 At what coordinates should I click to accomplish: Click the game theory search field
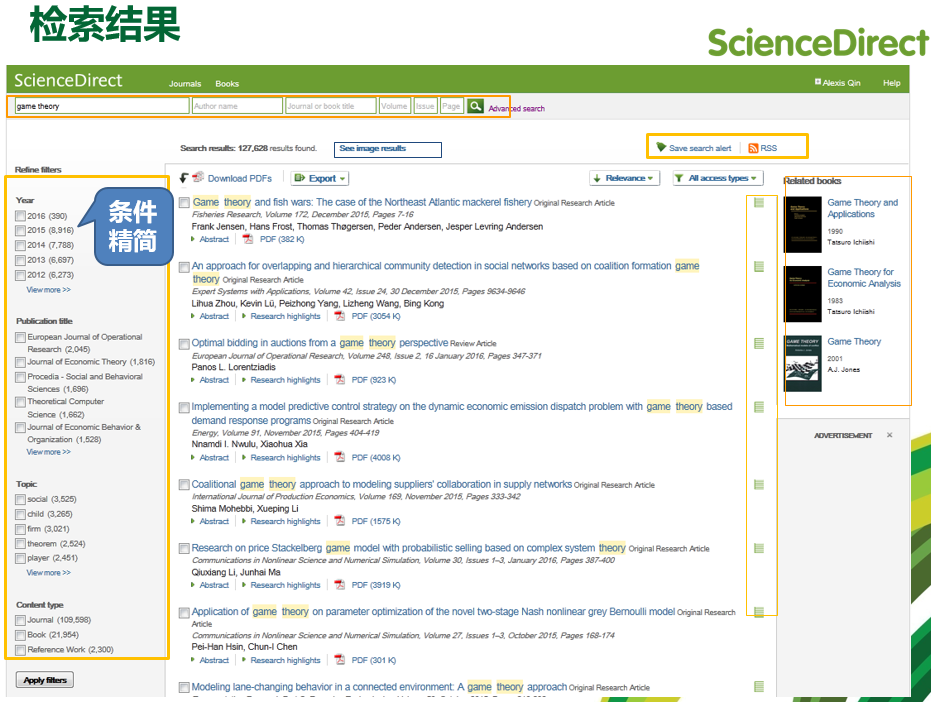102,106
